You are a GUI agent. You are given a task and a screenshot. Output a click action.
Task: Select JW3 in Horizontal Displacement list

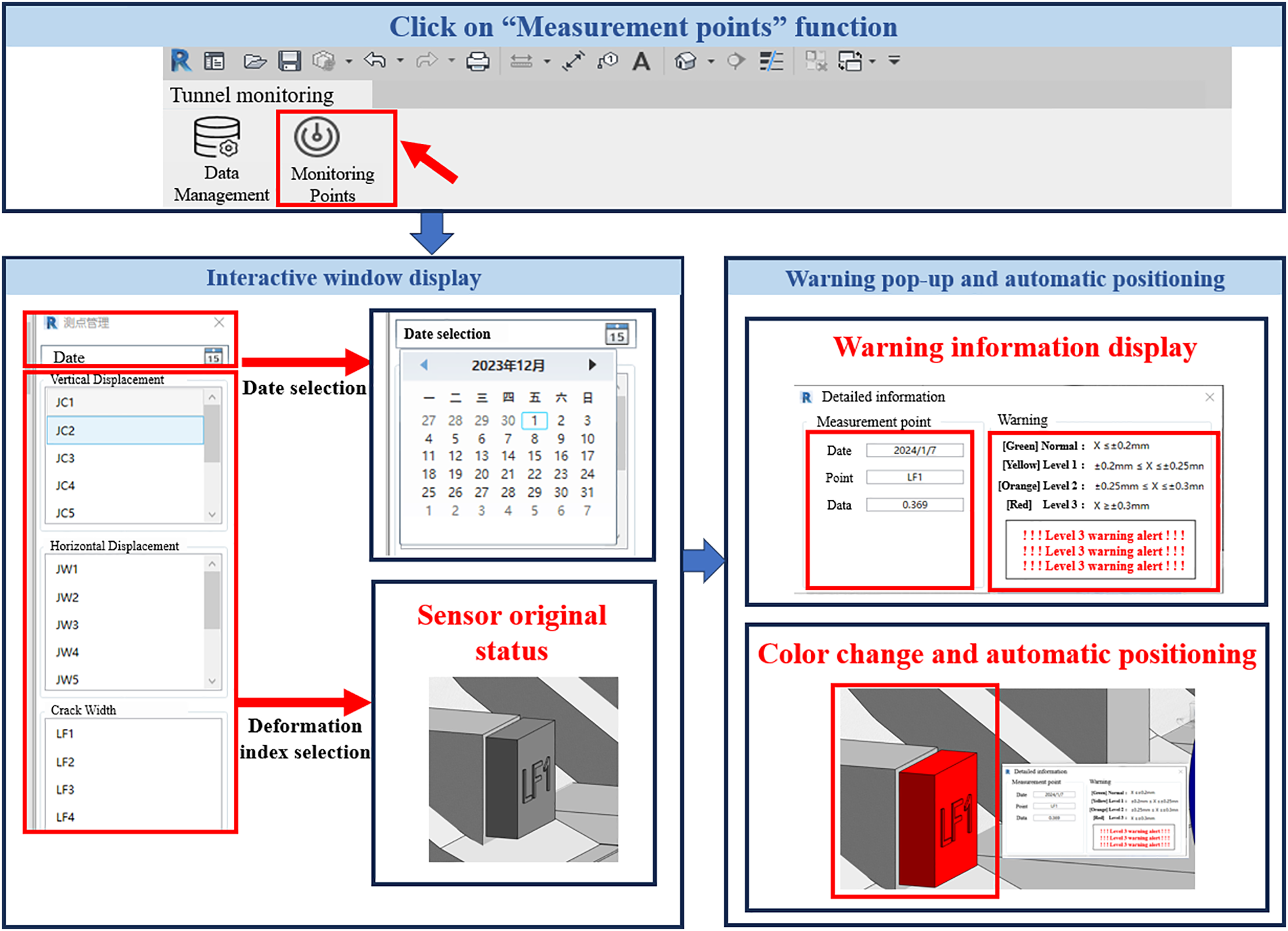tap(67, 625)
